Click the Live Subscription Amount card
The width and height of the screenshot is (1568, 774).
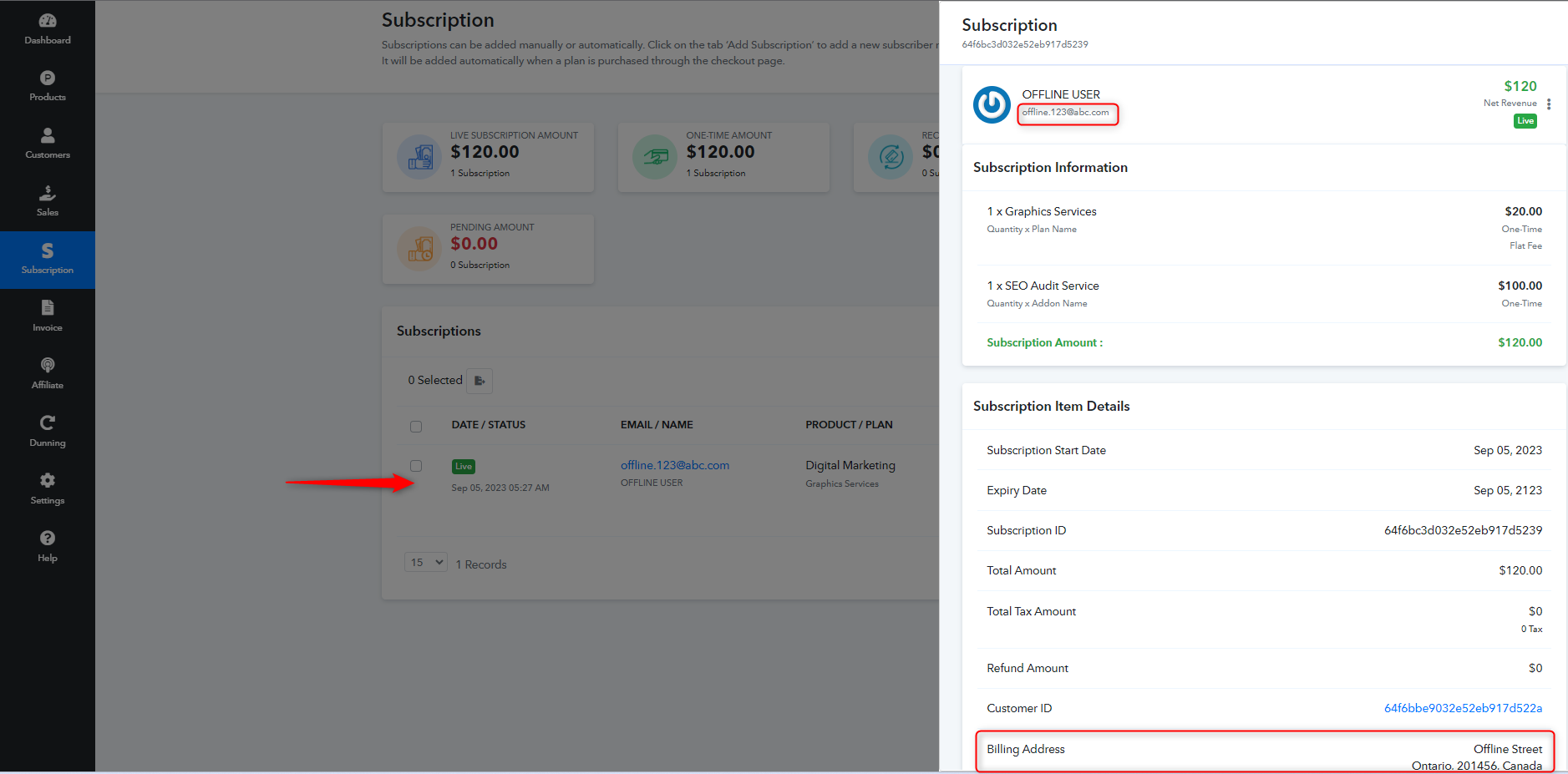[x=488, y=157]
